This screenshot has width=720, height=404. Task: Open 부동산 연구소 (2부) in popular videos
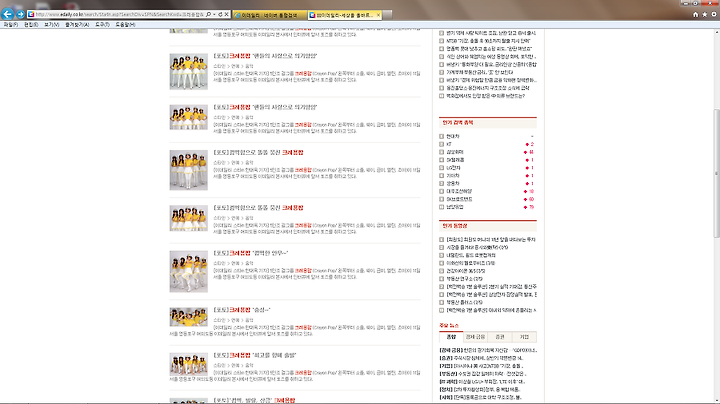pyautogui.click(x=464, y=279)
